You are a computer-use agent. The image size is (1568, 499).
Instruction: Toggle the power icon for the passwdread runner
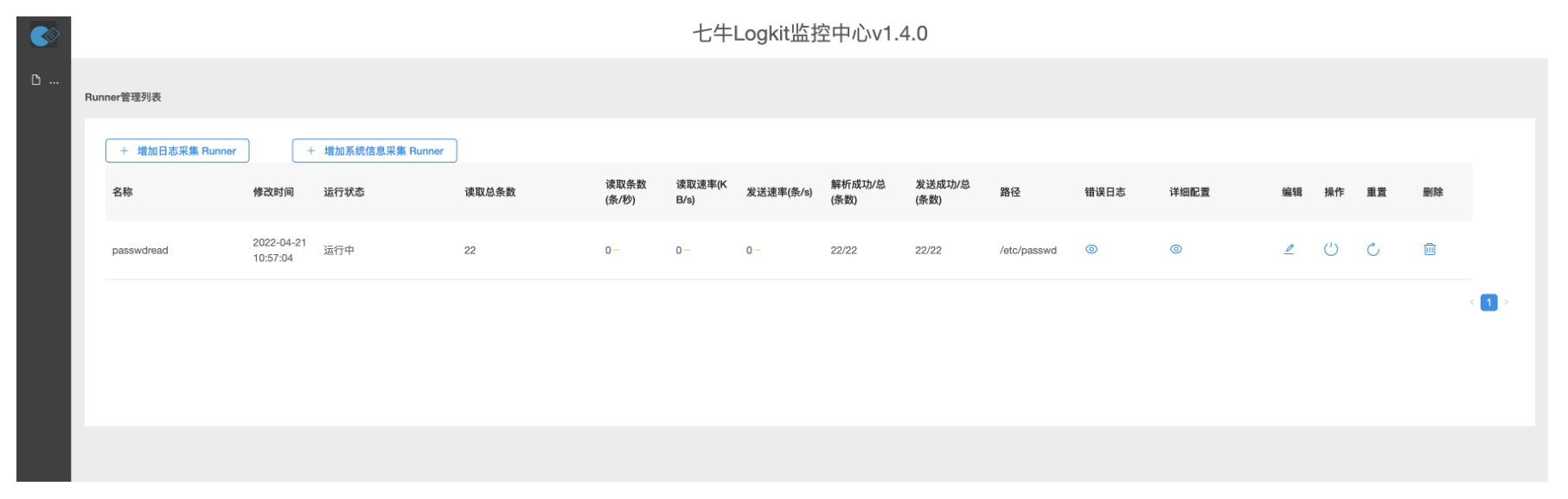pos(1330,249)
